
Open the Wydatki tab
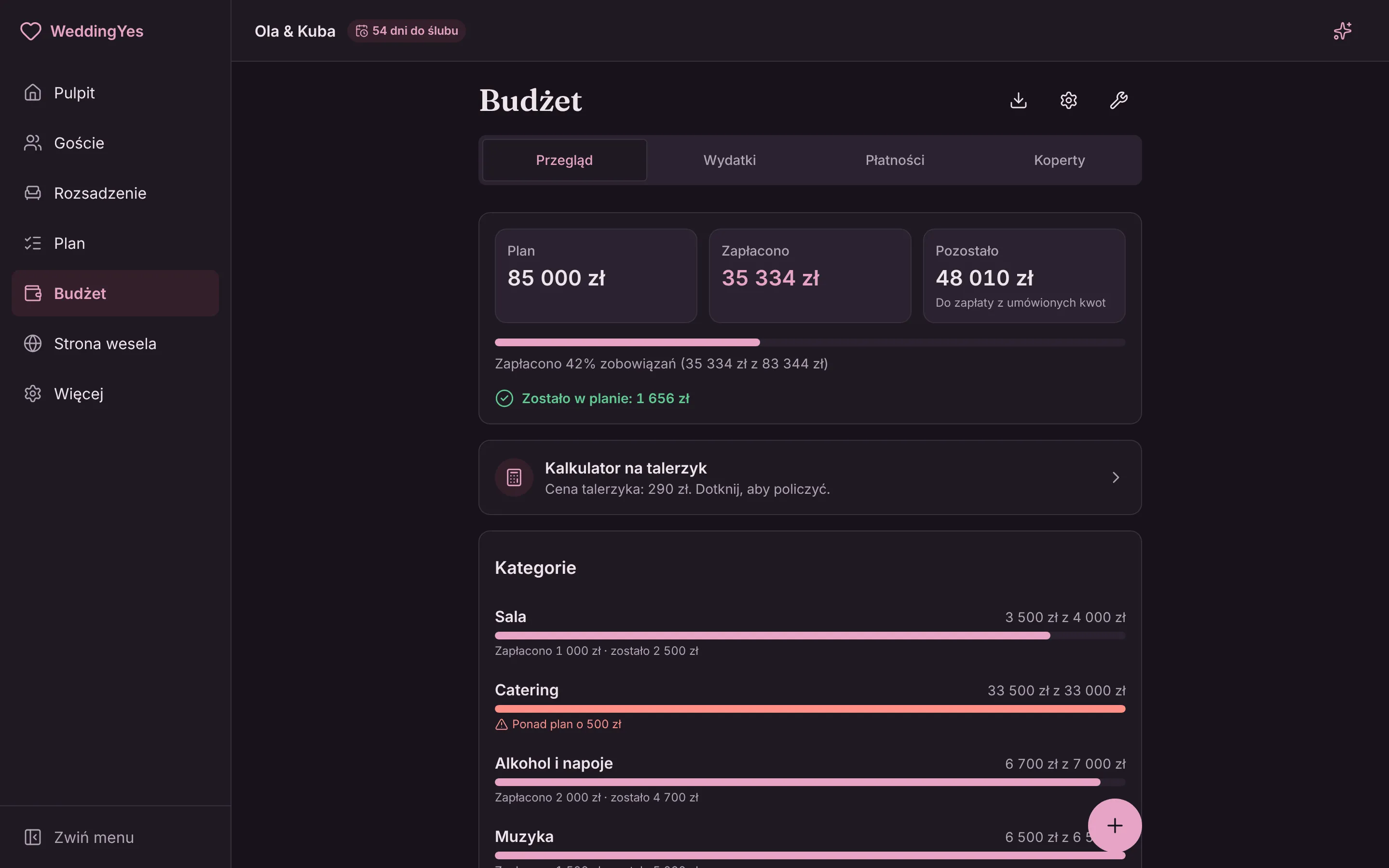[730, 160]
